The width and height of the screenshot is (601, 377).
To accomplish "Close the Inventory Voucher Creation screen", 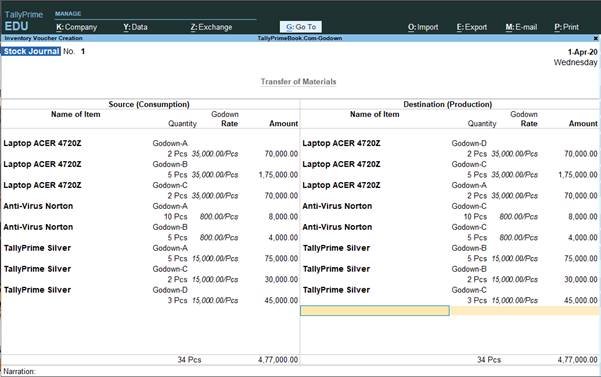I will (x=596, y=38).
